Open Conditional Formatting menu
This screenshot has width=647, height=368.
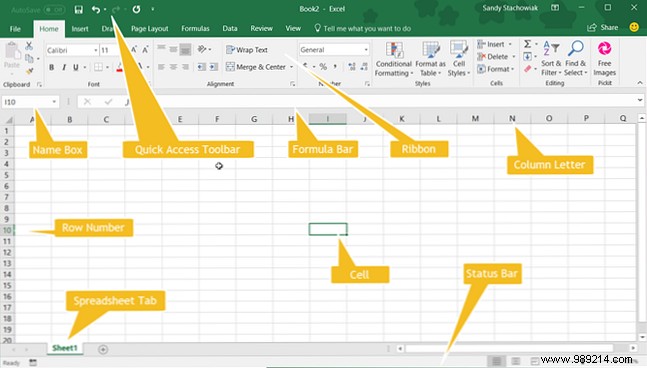click(x=394, y=59)
